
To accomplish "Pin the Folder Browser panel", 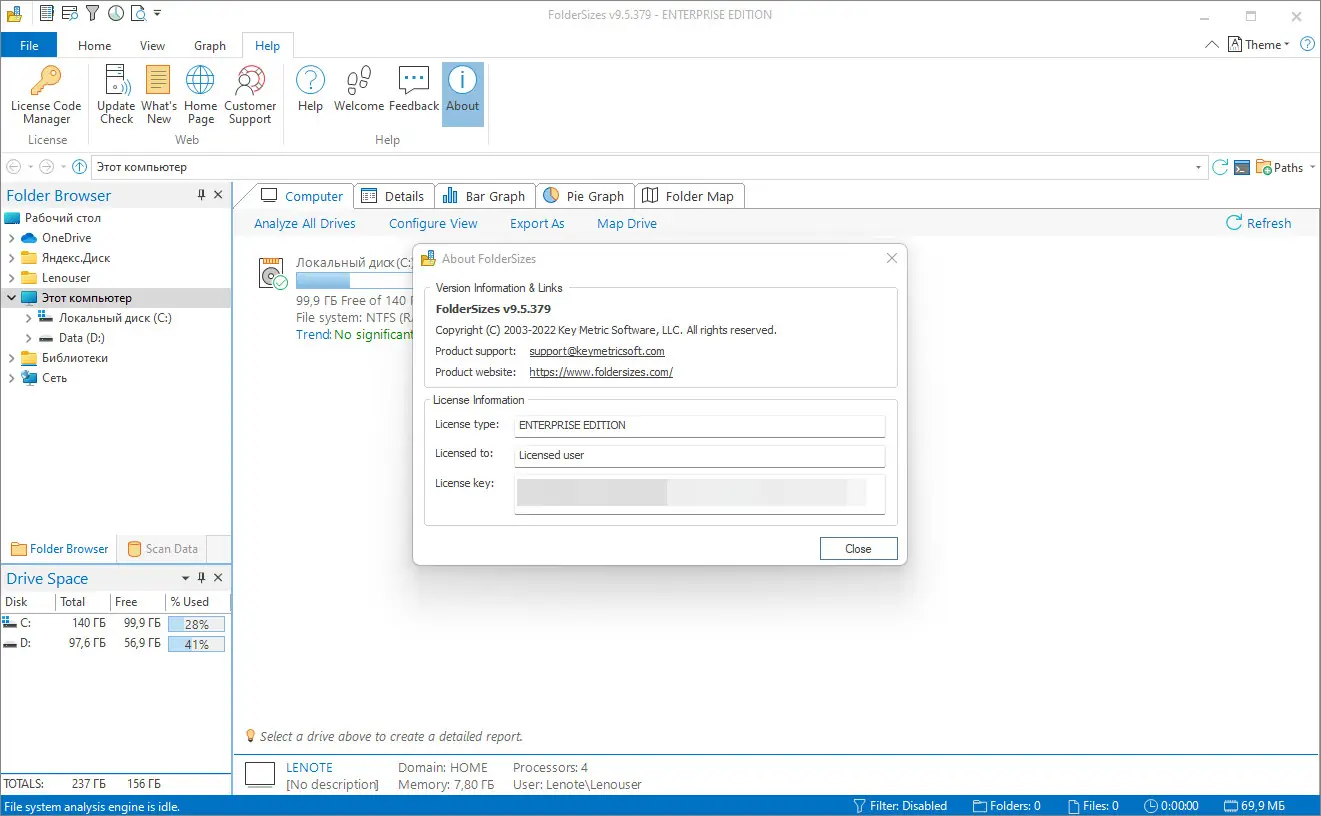I will tap(201, 195).
